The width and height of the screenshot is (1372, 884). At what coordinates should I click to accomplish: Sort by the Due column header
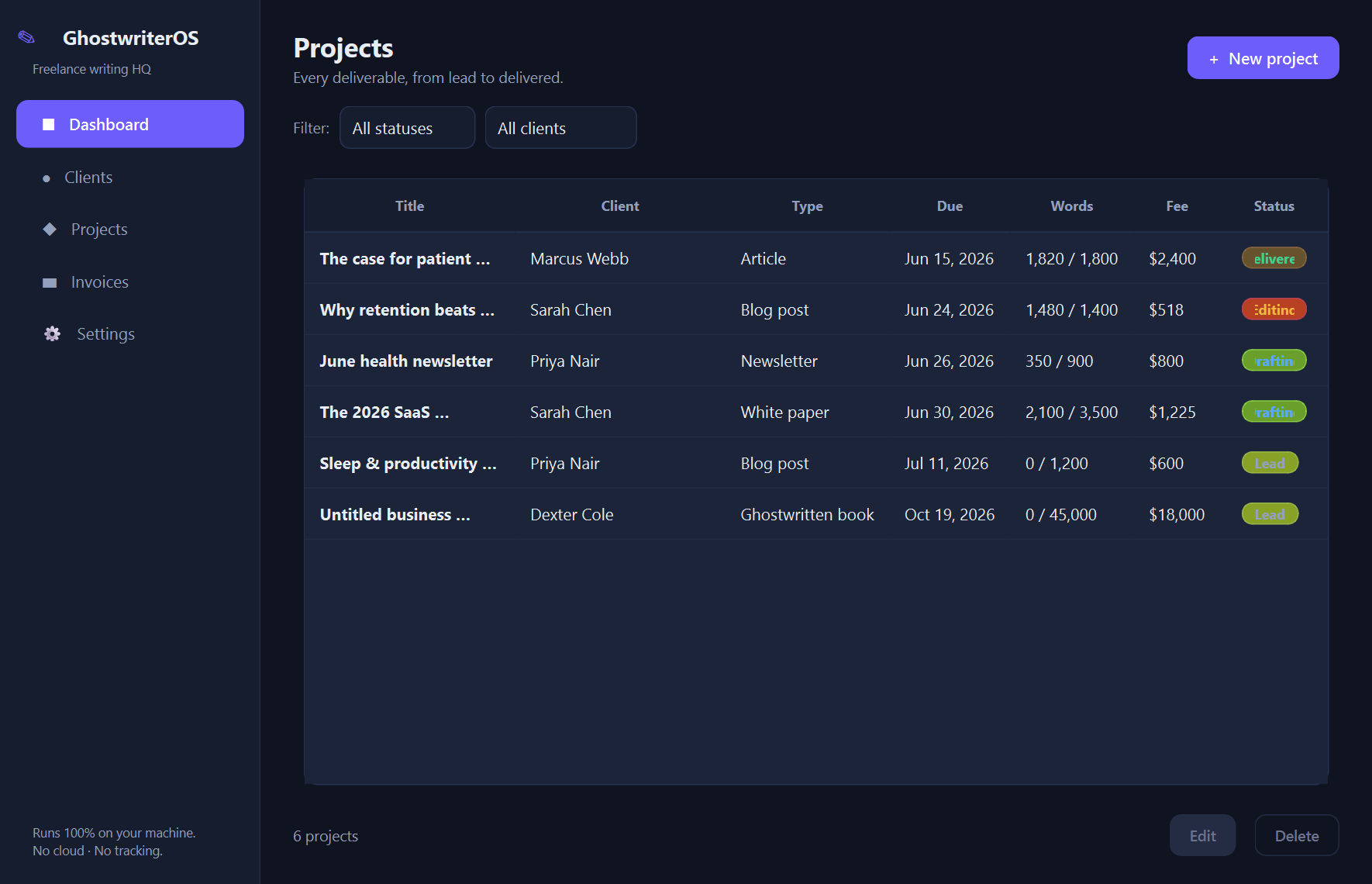tap(950, 206)
